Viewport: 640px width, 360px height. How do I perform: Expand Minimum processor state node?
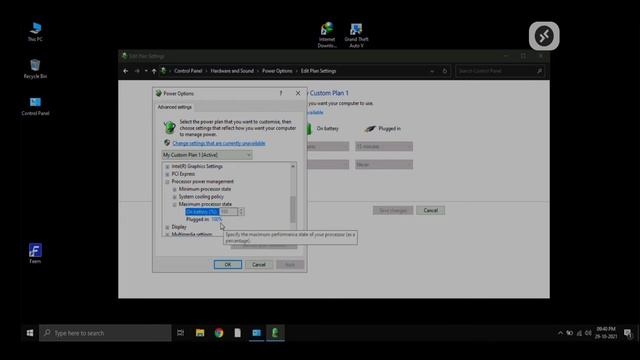pyautogui.click(x=174, y=189)
